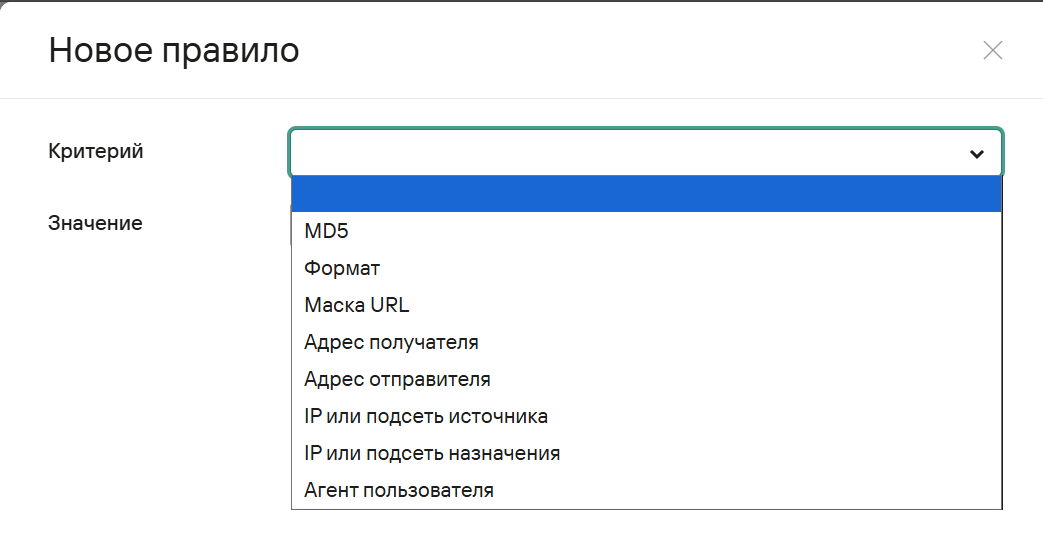Click the chevron arrow in Критерий combo box
Image resolution: width=1043 pixels, height=557 pixels.
977,154
